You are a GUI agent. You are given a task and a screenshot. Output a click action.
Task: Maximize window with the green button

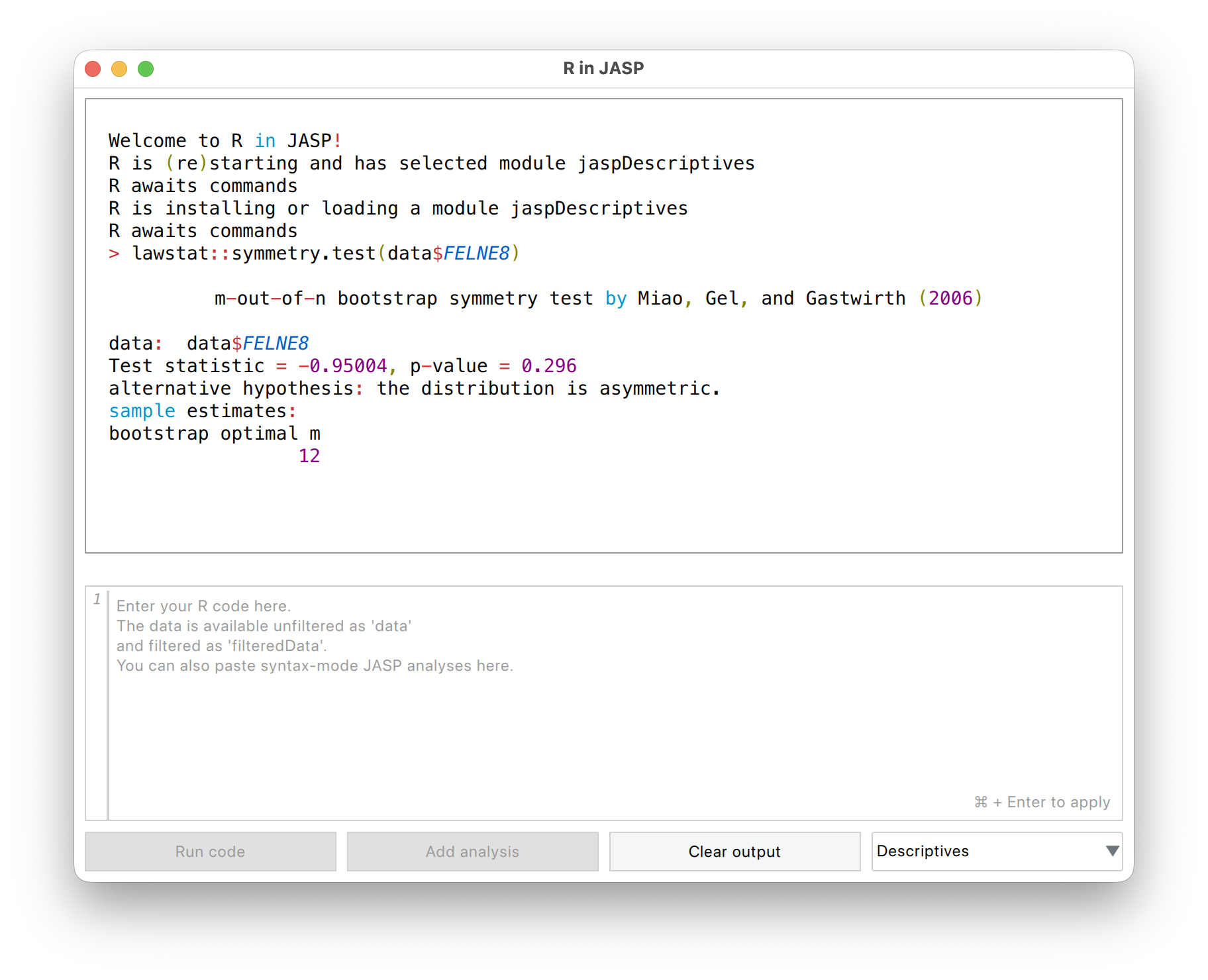146,69
